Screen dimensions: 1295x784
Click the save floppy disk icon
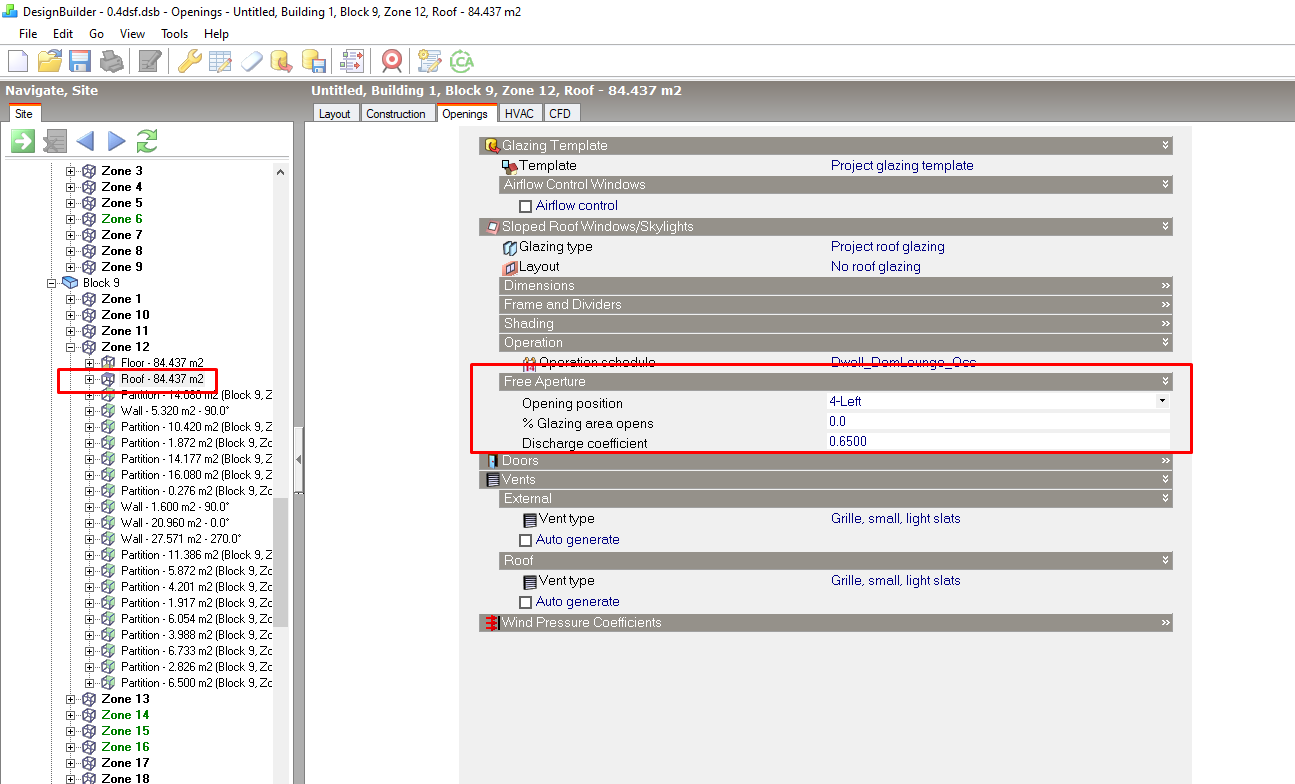80,61
